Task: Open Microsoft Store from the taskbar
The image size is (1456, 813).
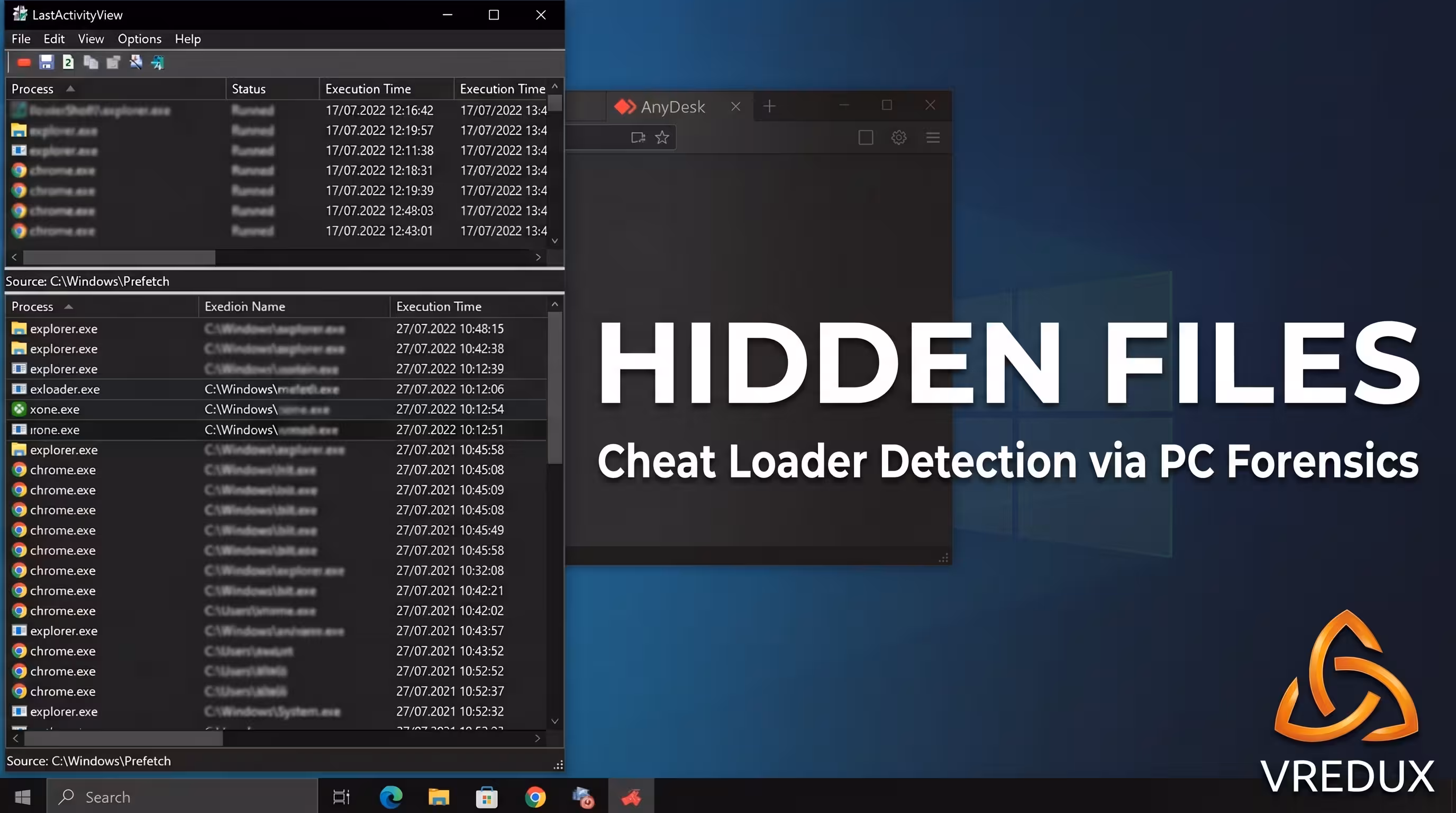Action: point(487,797)
